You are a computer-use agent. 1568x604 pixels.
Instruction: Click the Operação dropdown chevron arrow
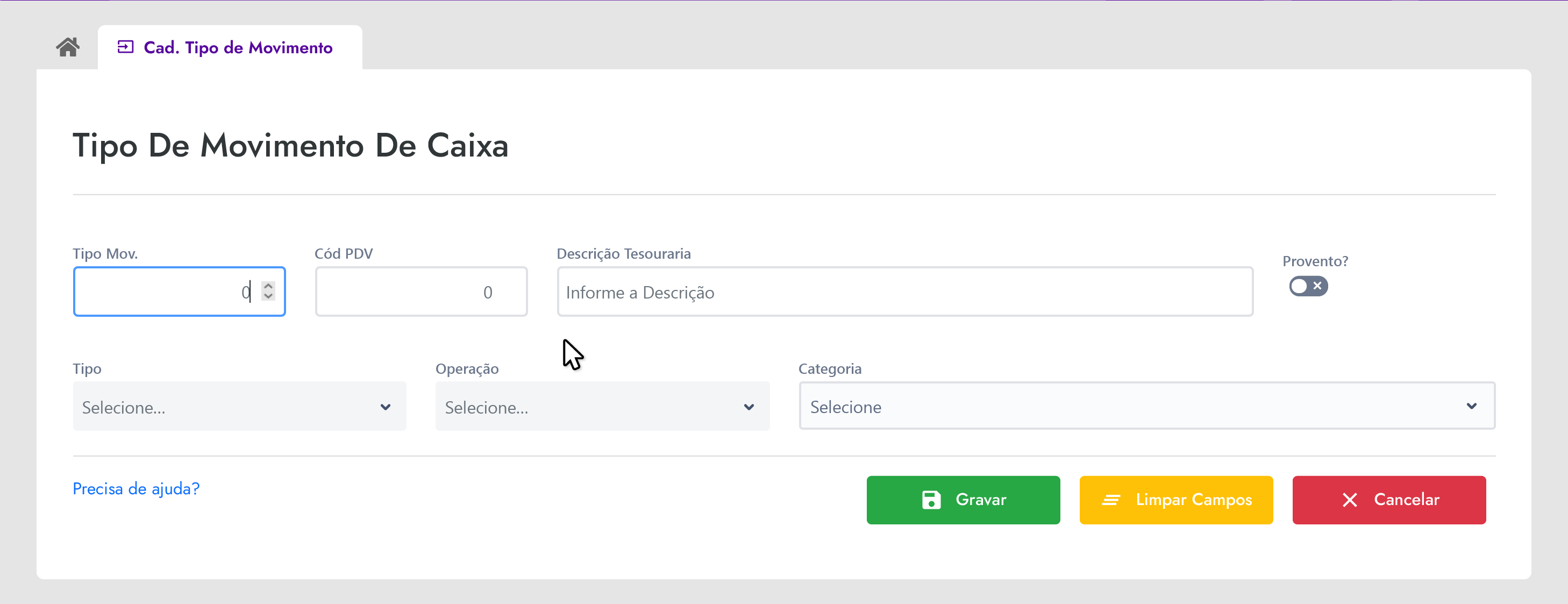[749, 407]
